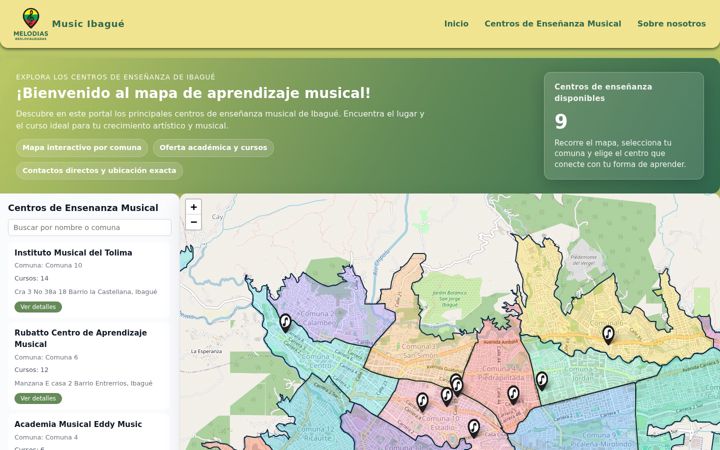Click the Music Ibagué site title
The height and width of the screenshot is (450, 720).
click(88, 23)
